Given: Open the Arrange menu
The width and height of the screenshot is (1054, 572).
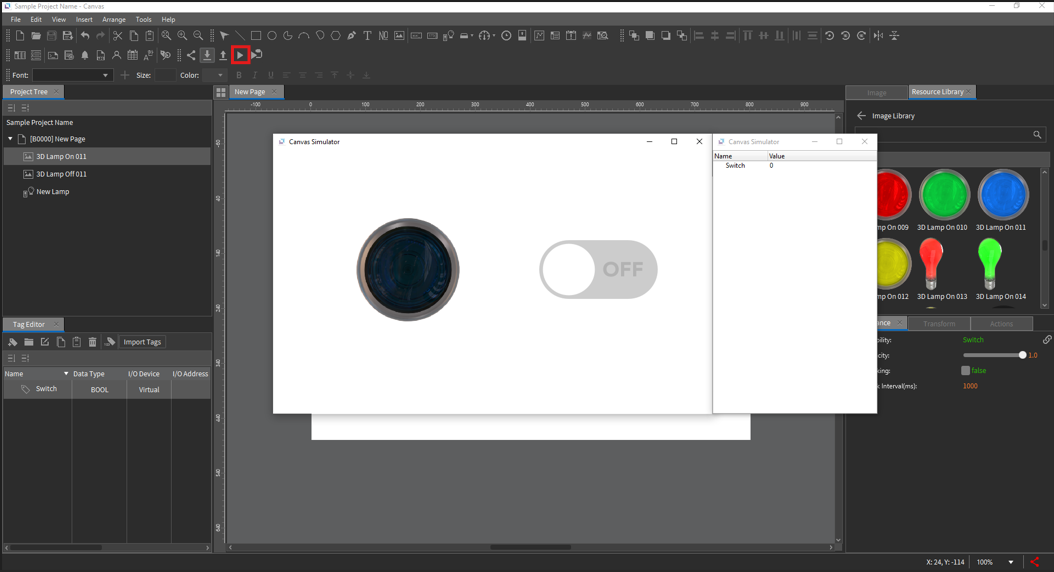Looking at the screenshot, I should 113,19.
